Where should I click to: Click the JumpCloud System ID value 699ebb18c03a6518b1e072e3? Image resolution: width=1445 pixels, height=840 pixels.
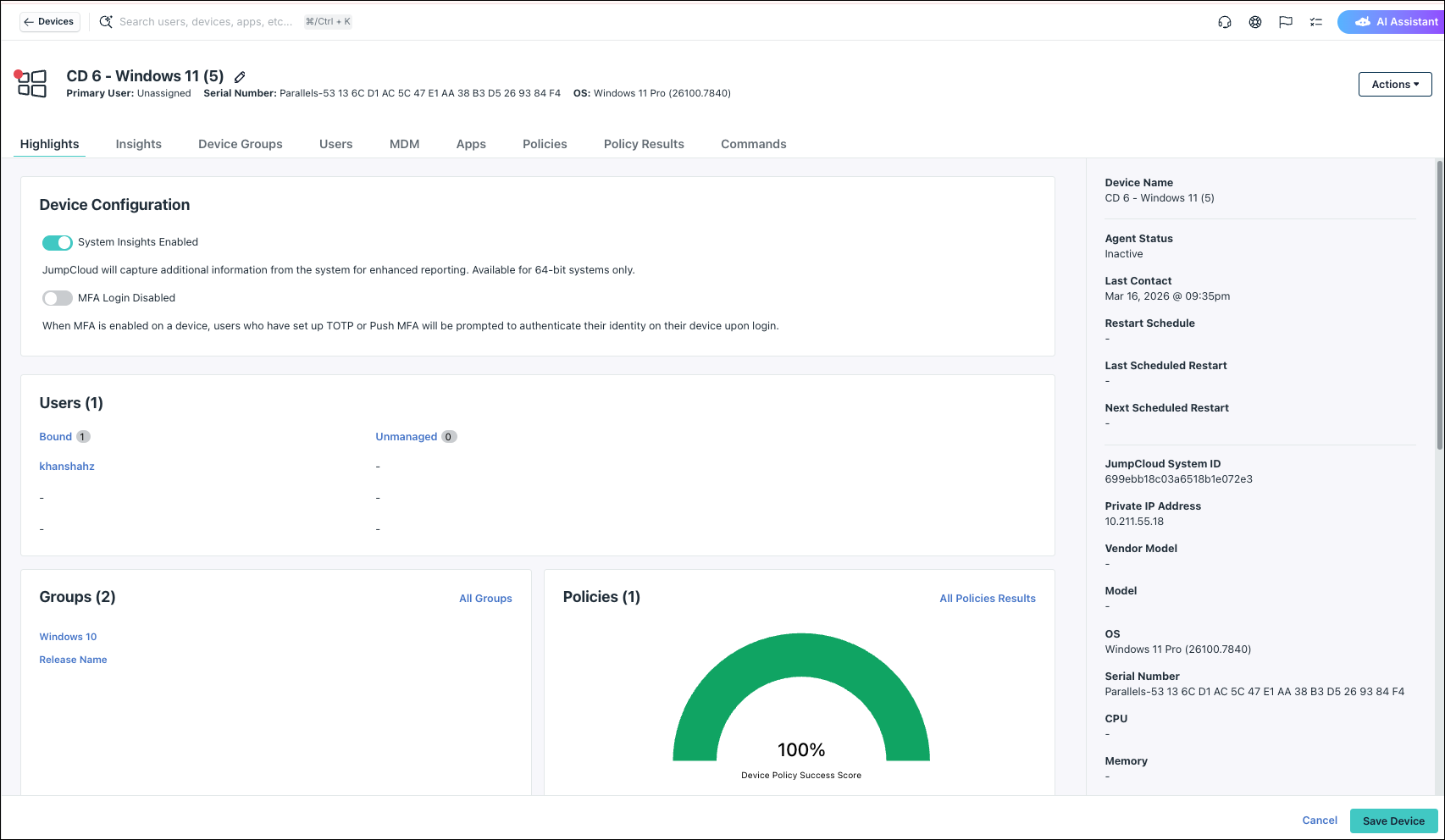pyautogui.click(x=1178, y=479)
